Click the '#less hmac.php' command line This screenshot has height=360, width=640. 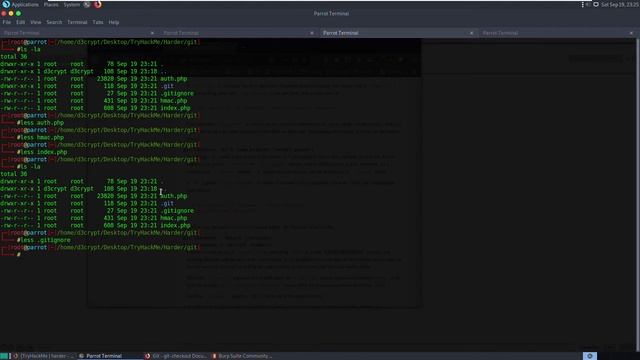click(40, 137)
